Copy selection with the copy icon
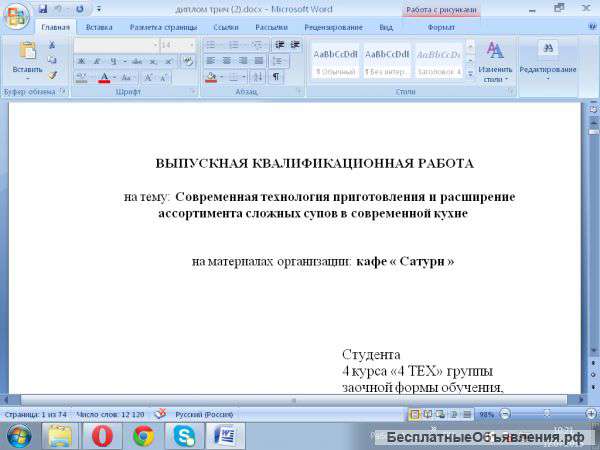This screenshot has width=600, height=450. (52, 60)
